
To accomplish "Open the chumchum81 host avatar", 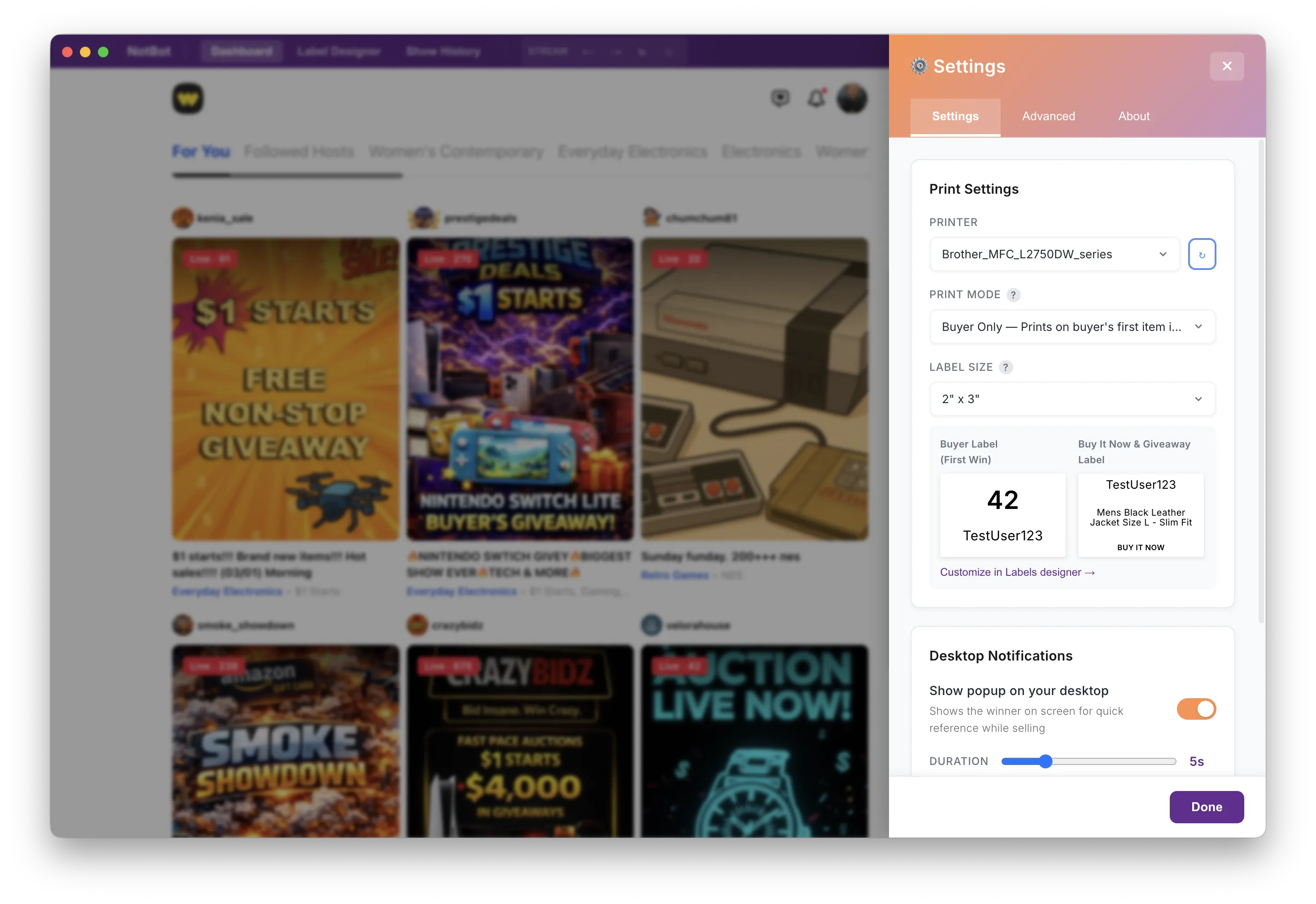I will [x=652, y=218].
